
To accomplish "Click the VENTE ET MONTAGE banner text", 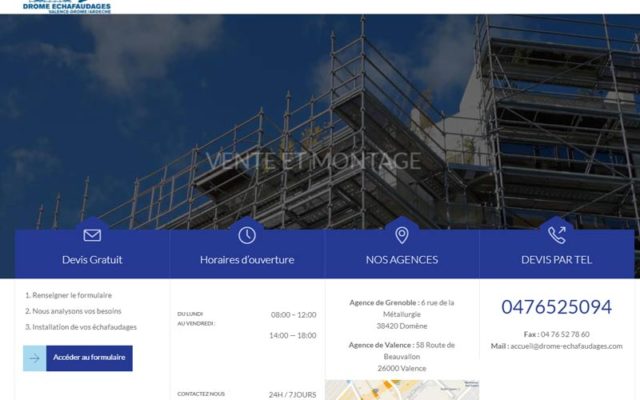I will point(313,161).
